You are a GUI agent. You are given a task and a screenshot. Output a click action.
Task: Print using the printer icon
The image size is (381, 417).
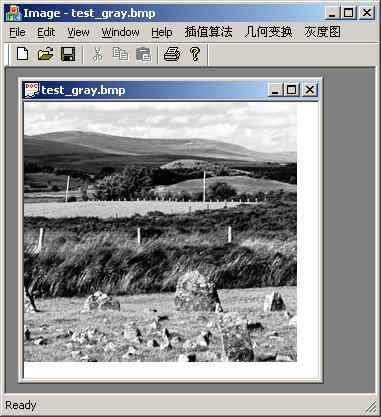point(172,54)
